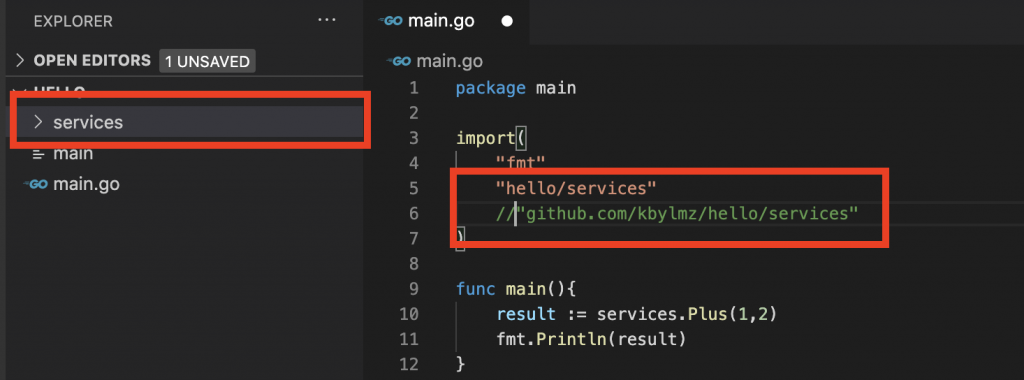Expand the Open Editors section

pyautogui.click(x=20, y=61)
